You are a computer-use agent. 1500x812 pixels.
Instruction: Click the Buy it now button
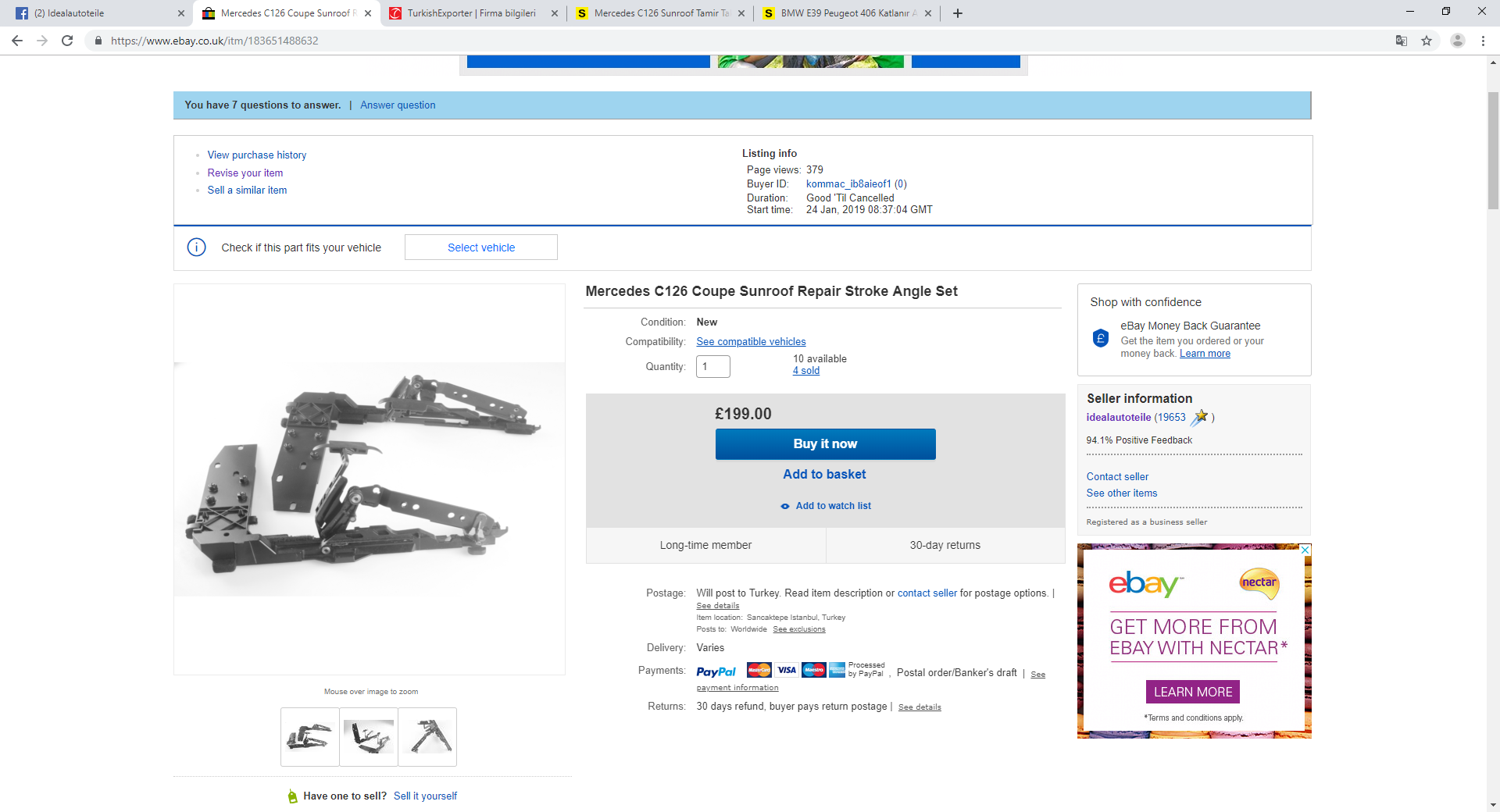pyautogui.click(x=825, y=444)
